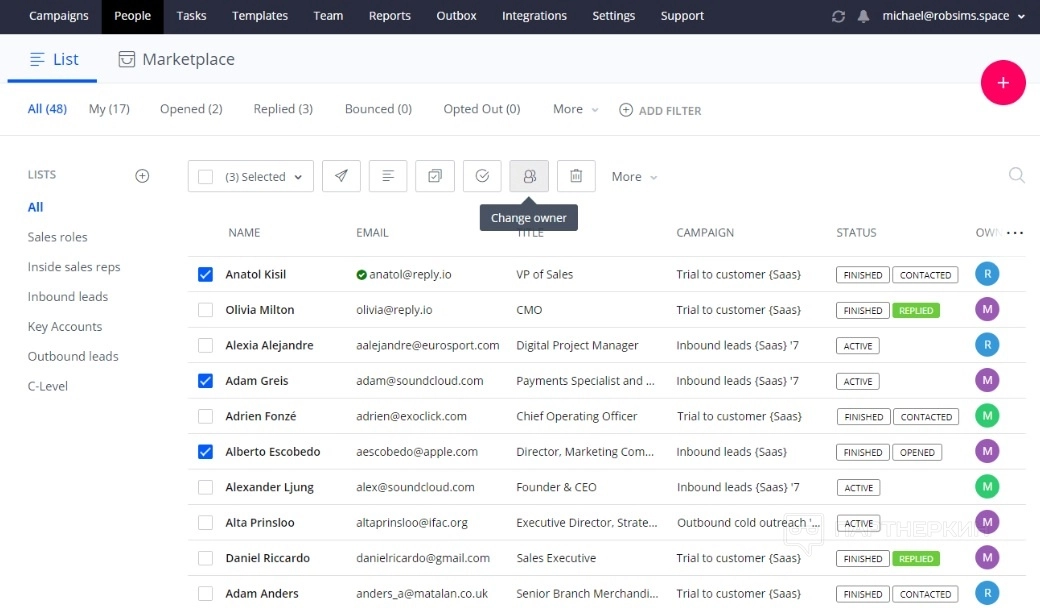Filter by Opened (2)
This screenshot has width=1040, height=608.
[191, 109]
